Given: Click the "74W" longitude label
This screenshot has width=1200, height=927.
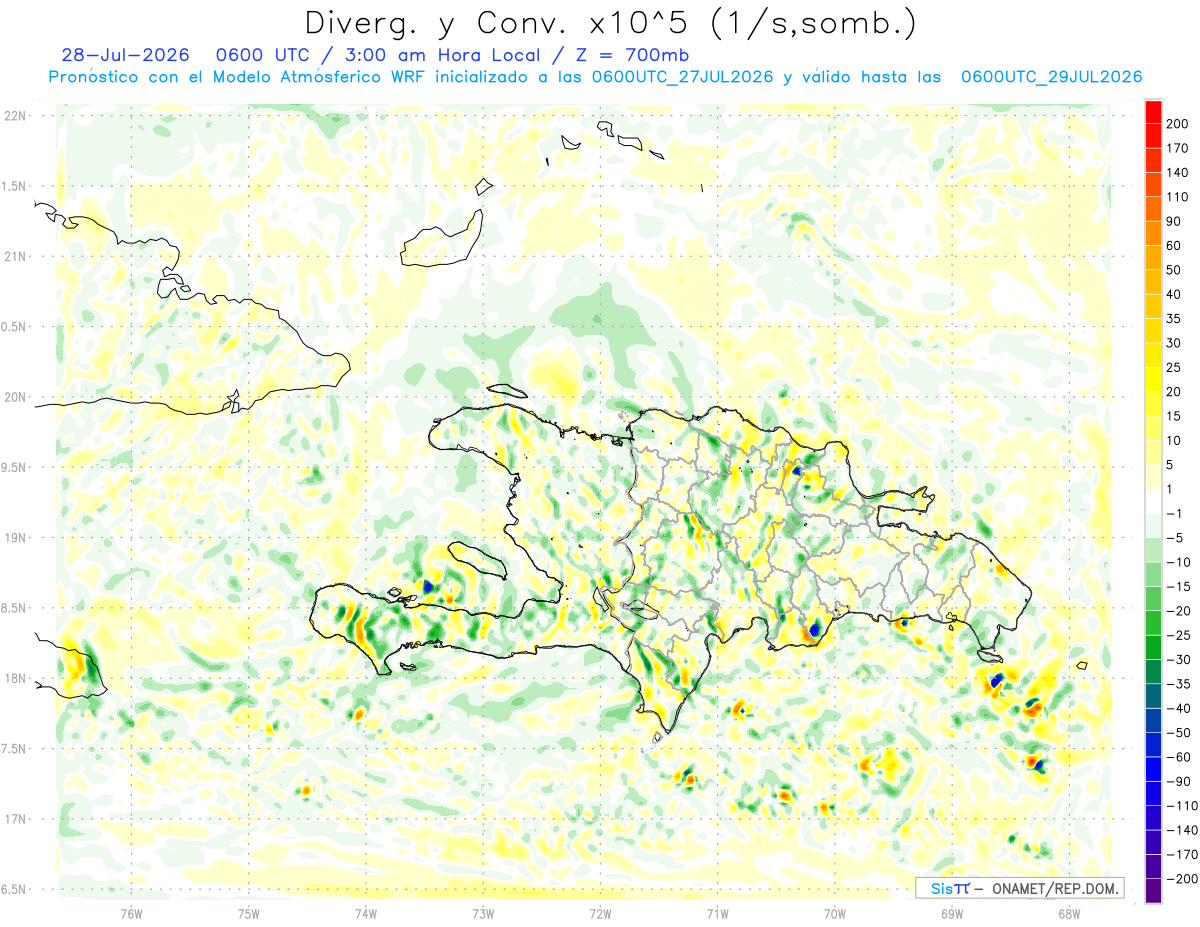Looking at the screenshot, I should point(366,913).
